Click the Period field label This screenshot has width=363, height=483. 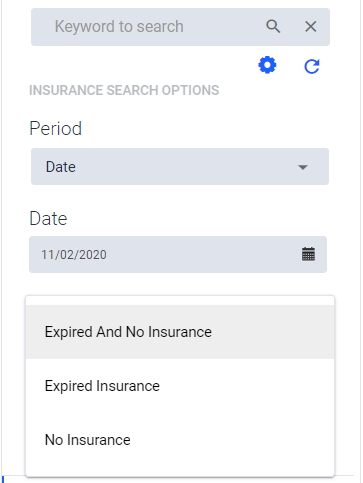point(56,128)
